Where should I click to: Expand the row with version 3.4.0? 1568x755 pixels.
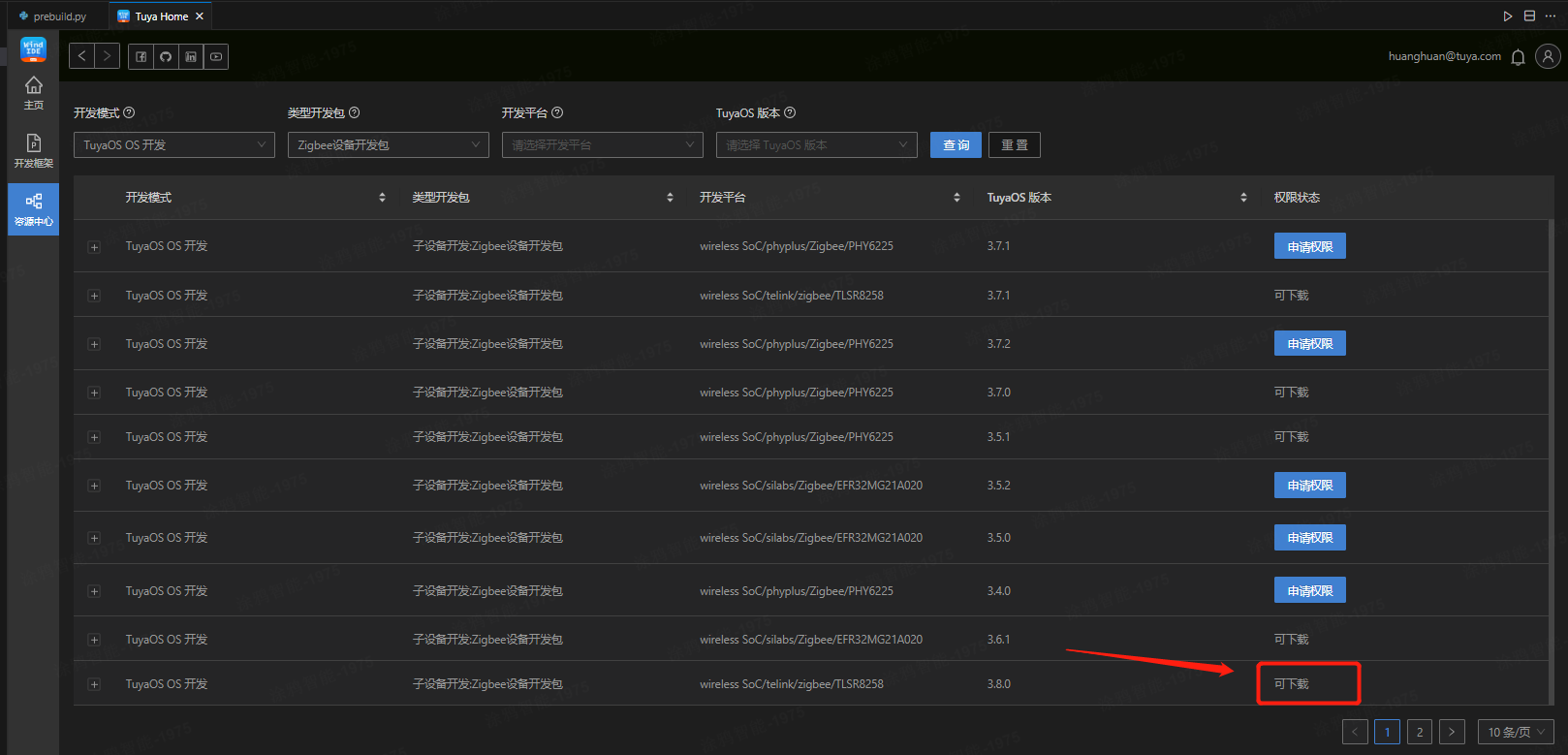click(x=94, y=591)
